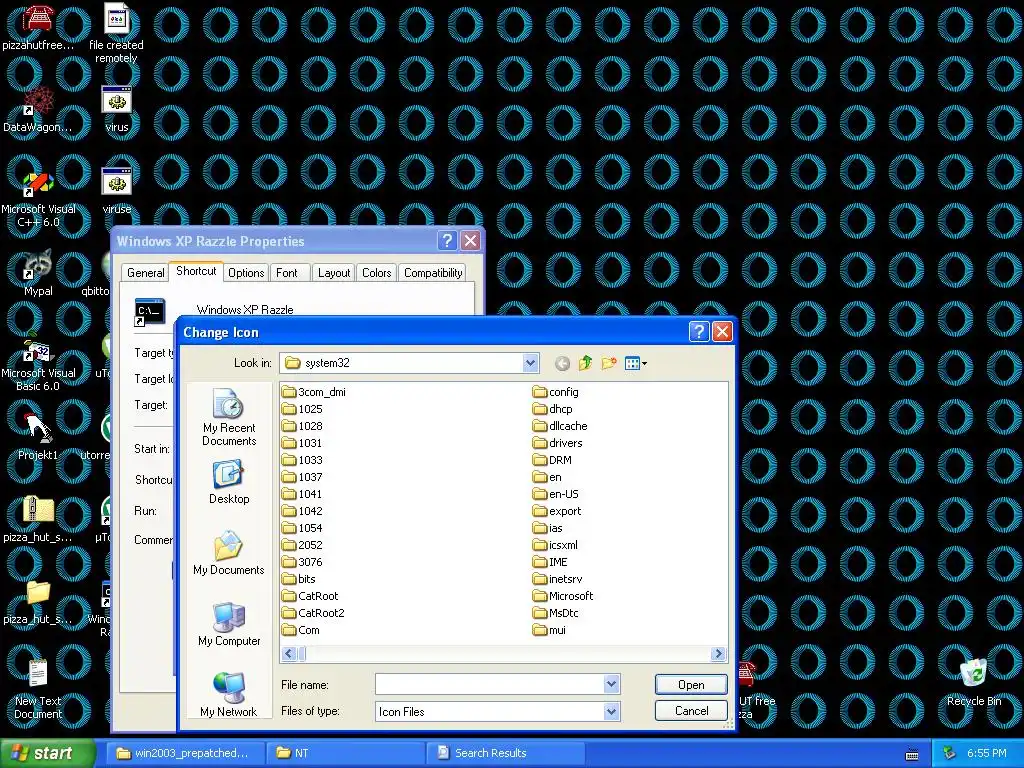Switch to Search Results taskbar button
The image size is (1024, 768).
[x=506, y=753]
